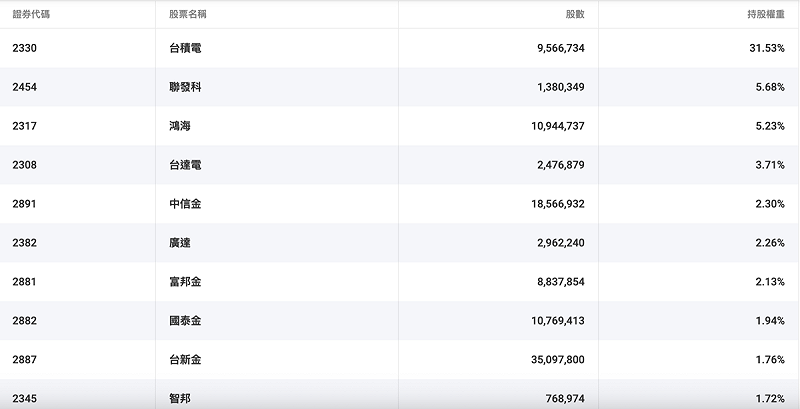The width and height of the screenshot is (800, 409).
Task: Click the 廣達 stock name
Action: coord(181,243)
